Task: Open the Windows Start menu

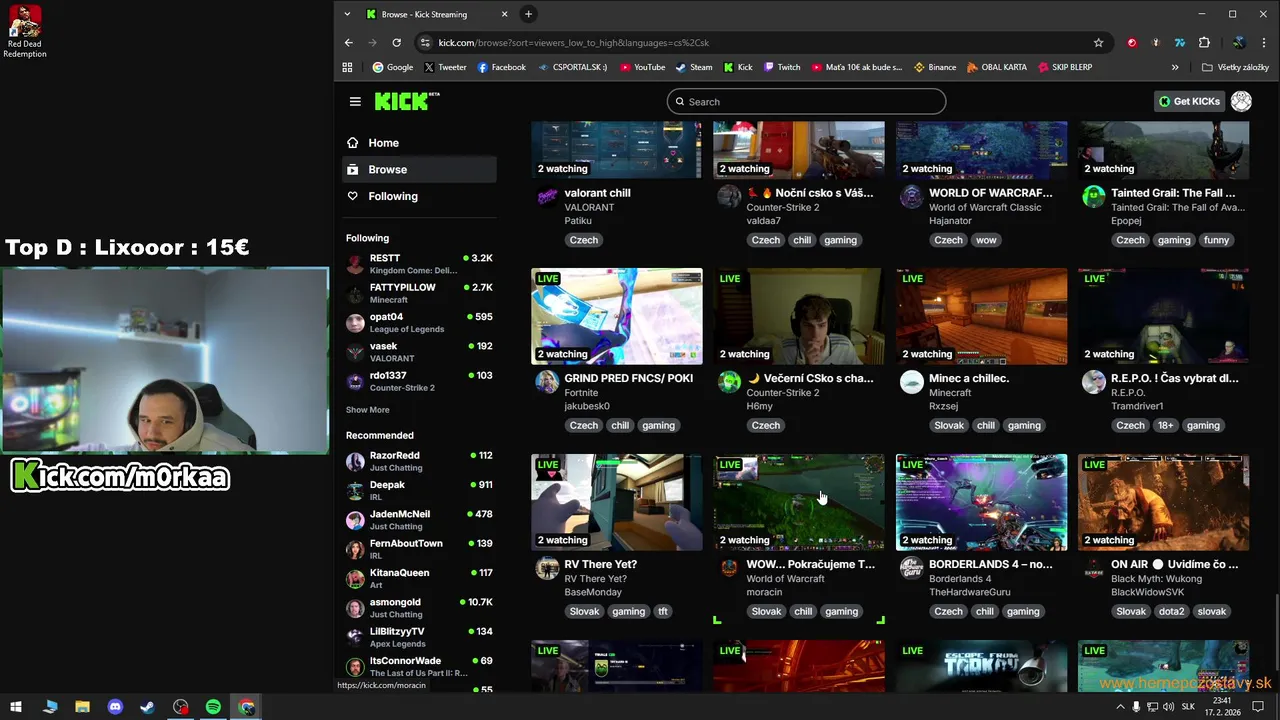Action: click(x=16, y=707)
